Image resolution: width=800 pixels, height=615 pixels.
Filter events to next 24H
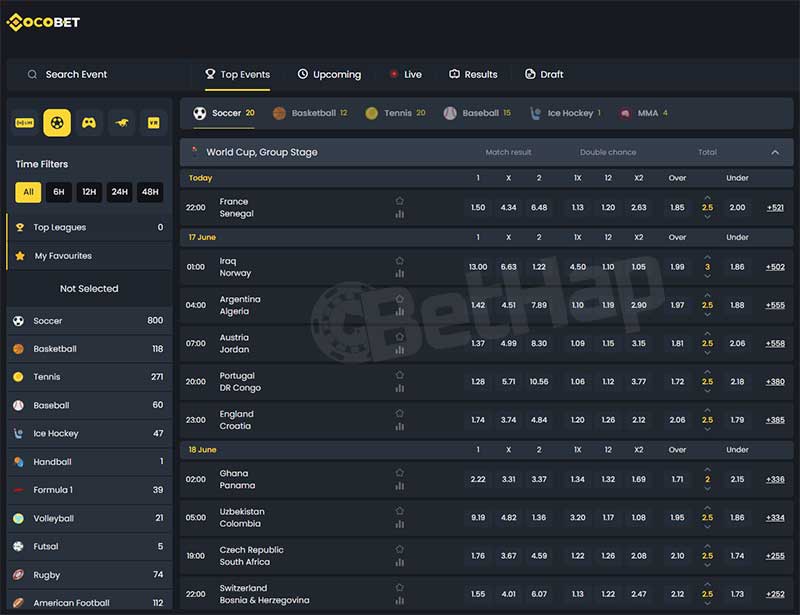(119, 192)
